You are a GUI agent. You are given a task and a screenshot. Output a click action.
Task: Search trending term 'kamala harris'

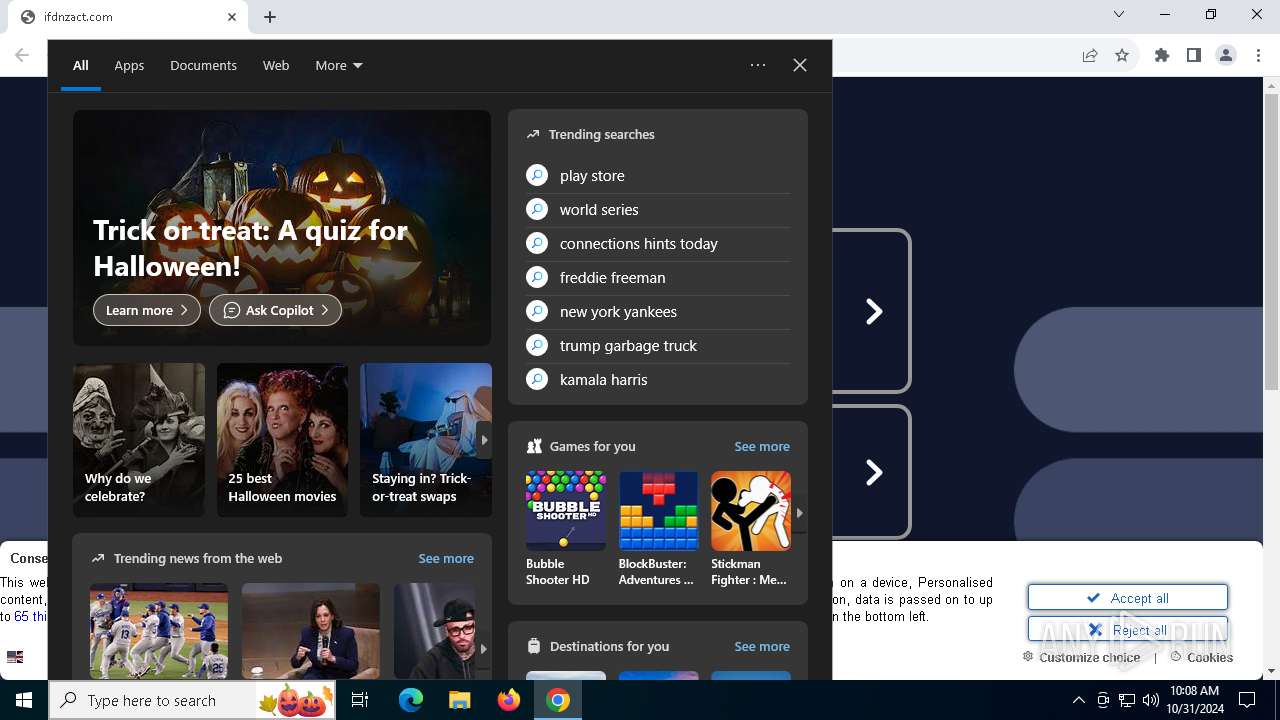click(x=658, y=380)
